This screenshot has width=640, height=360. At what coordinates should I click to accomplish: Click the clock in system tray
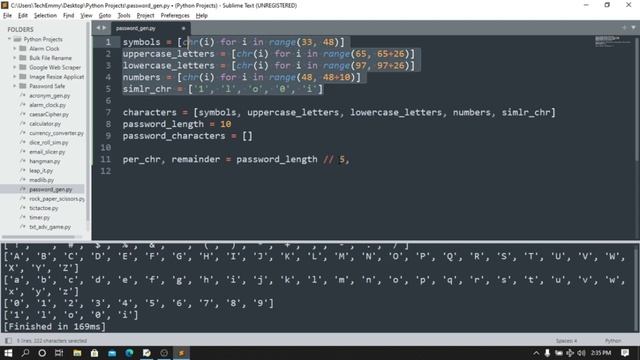click(x=600, y=353)
